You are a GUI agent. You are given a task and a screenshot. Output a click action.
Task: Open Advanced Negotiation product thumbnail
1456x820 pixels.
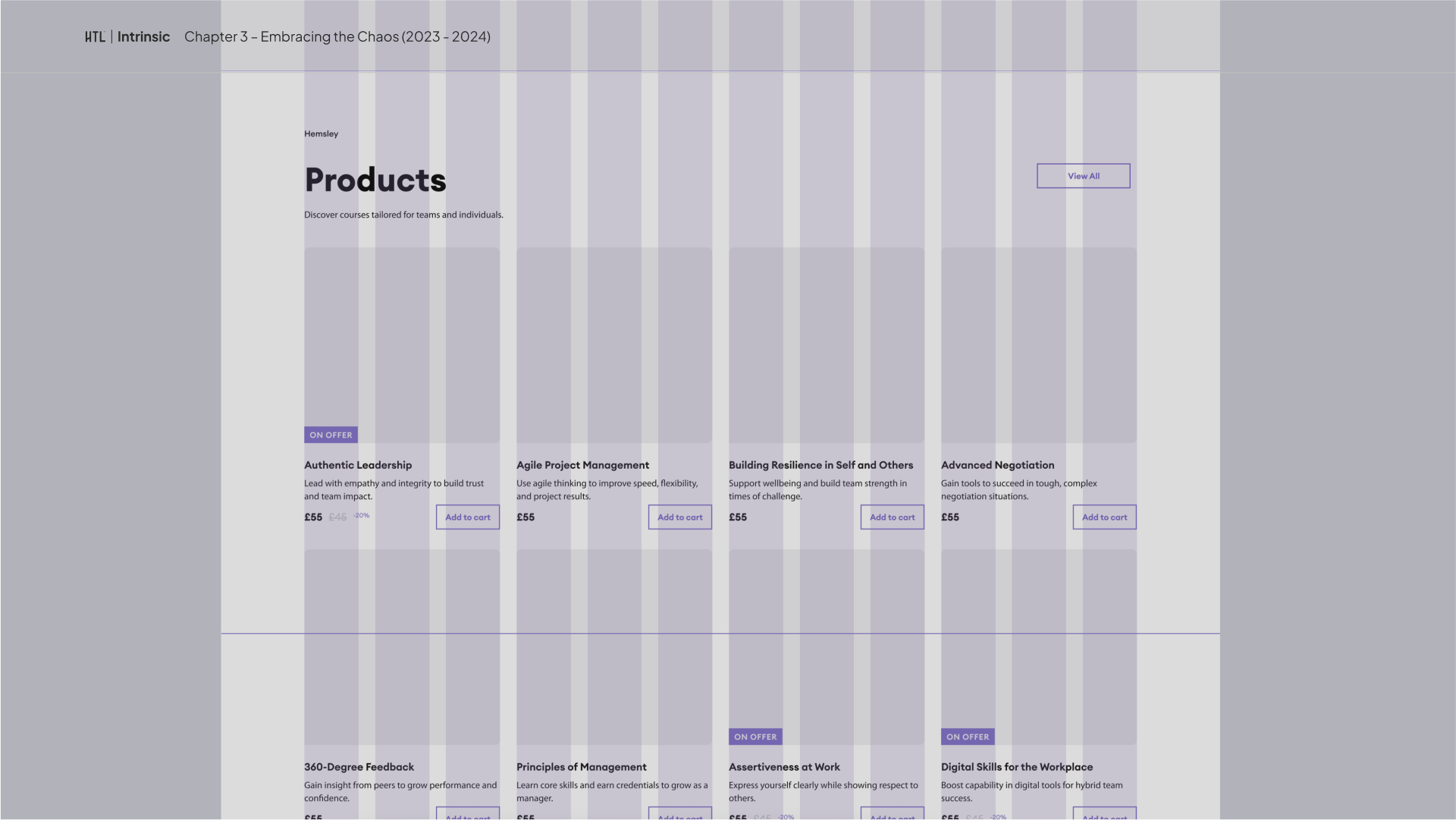1039,345
